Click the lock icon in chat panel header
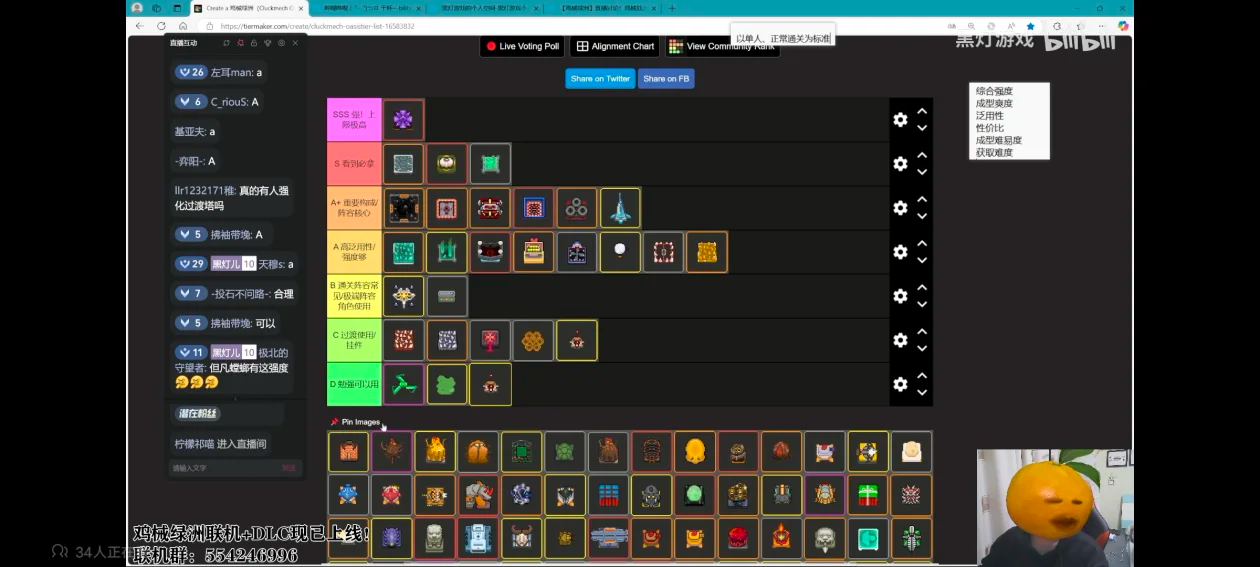1260x567 pixels. (253, 43)
